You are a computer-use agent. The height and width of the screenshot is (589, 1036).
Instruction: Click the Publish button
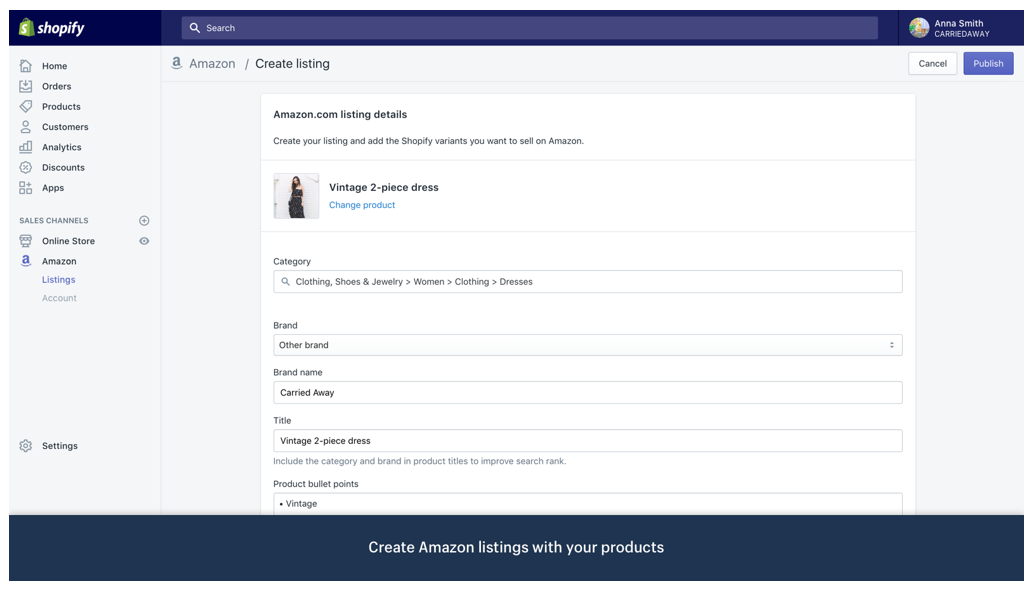click(x=988, y=63)
